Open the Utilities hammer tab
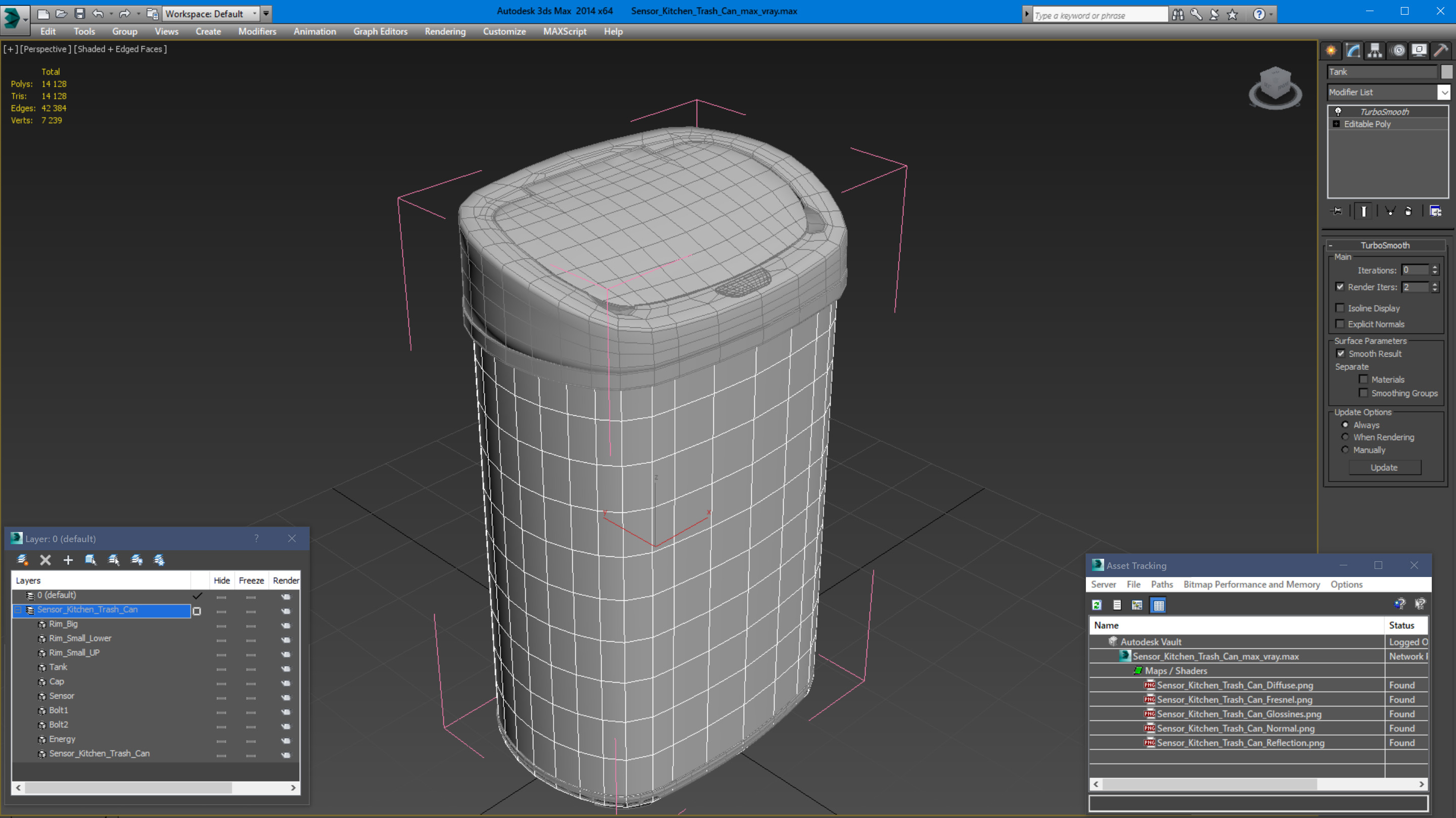The height and width of the screenshot is (818, 1456). coord(1441,51)
